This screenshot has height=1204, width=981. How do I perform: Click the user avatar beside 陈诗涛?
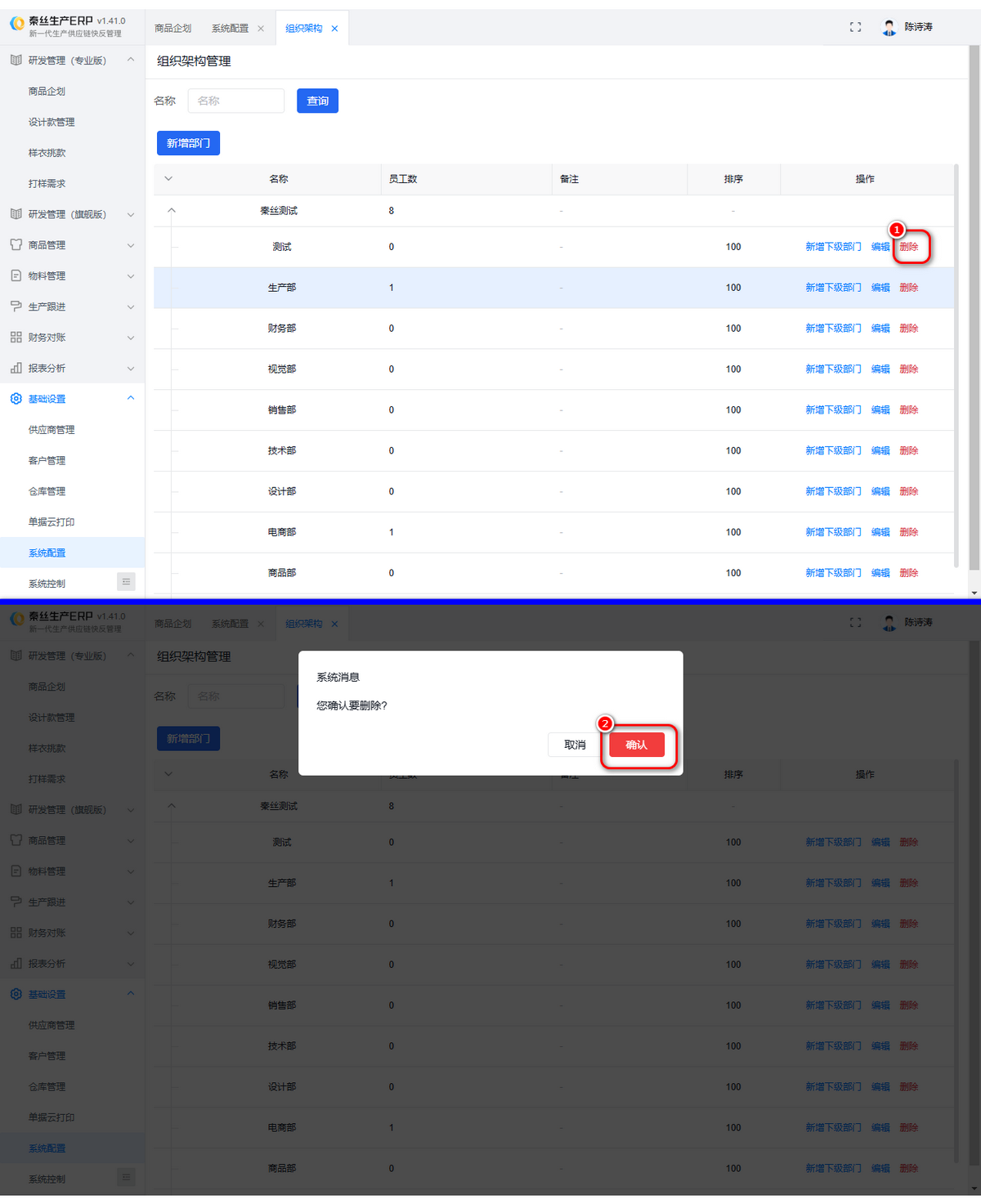[889, 27]
